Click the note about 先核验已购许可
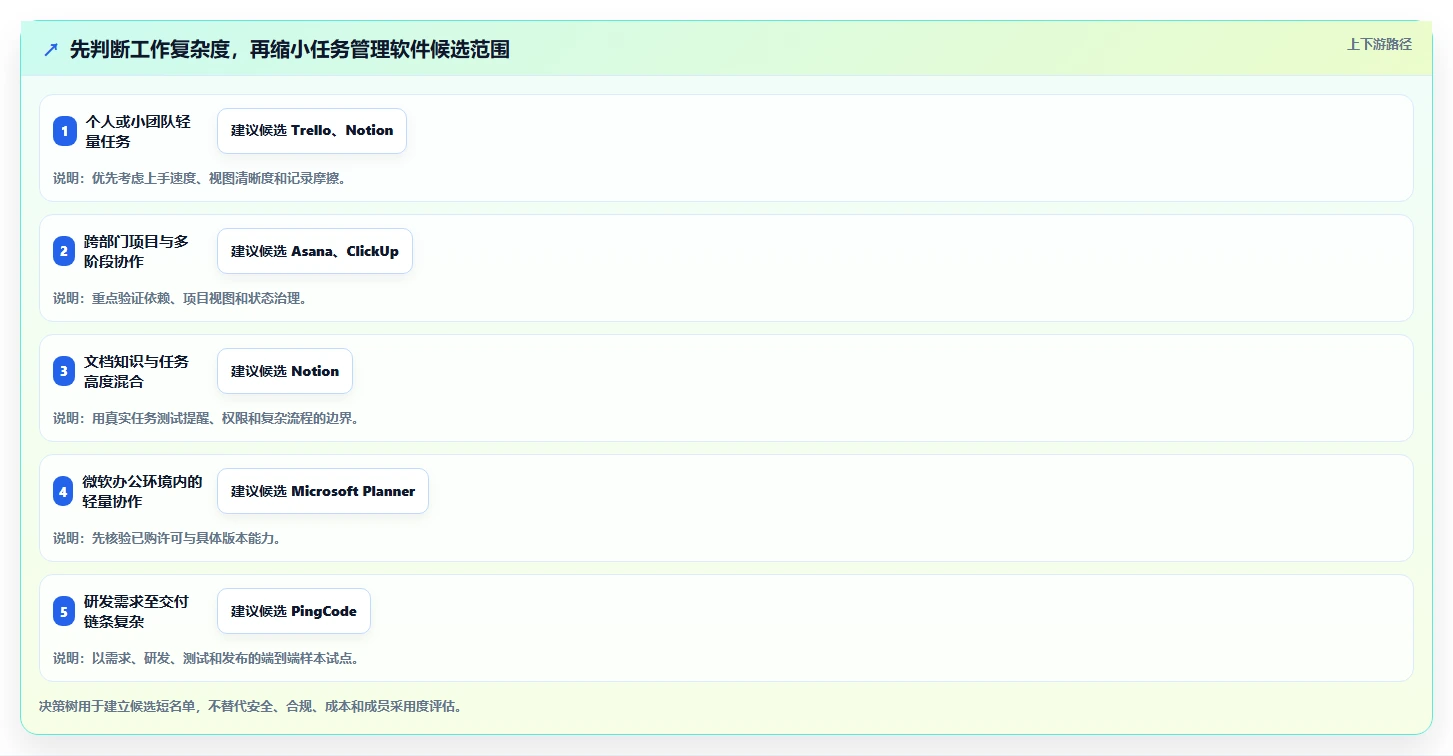The width and height of the screenshot is (1453, 756). tap(167, 538)
